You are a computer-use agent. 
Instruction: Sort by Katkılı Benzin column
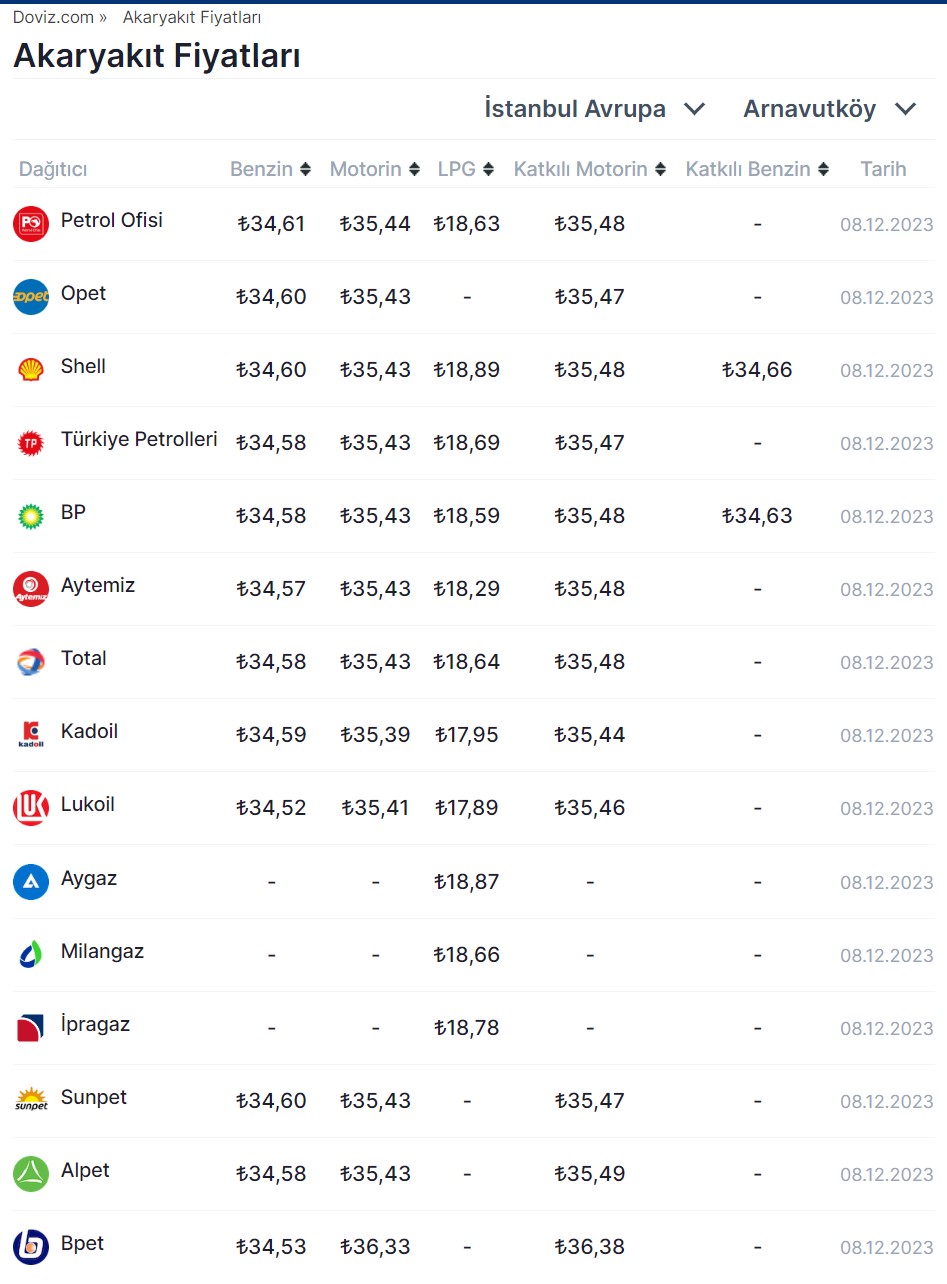[x=757, y=169]
